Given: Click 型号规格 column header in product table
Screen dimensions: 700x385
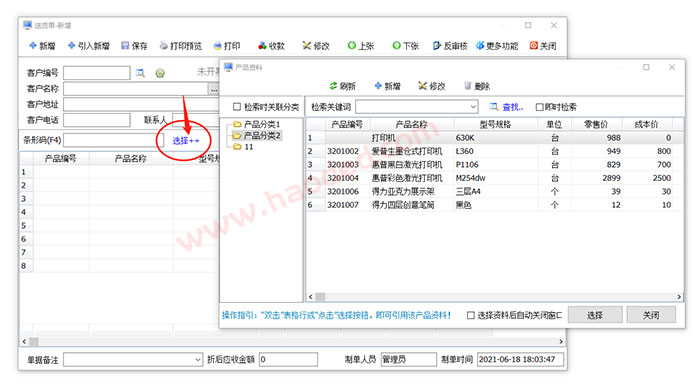Looking at the screenshot, I should (495, 125).
